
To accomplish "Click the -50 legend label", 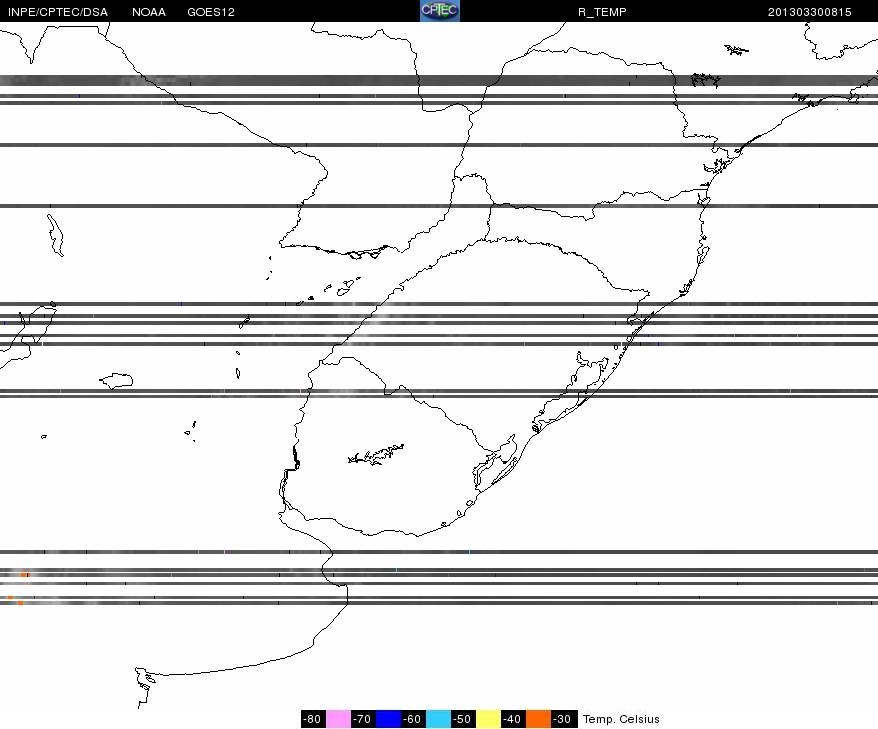I will (x=463, y=719).
